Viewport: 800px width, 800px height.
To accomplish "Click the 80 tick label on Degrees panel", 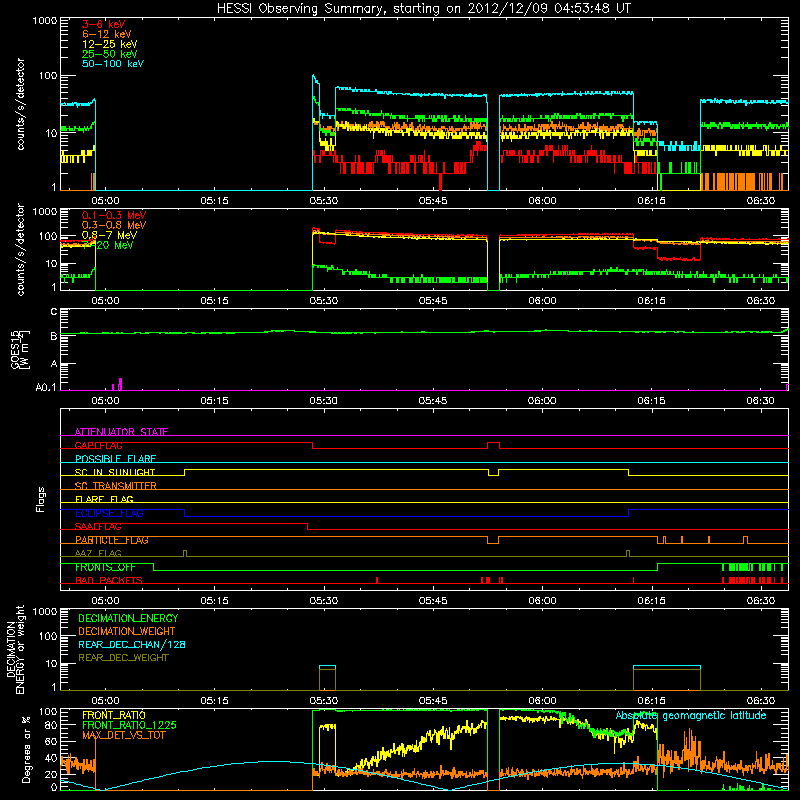I will [51, 725].
